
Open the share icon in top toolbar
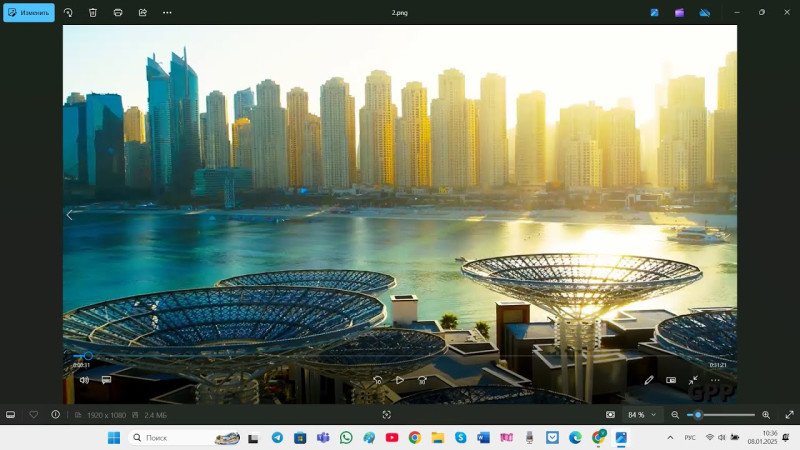click(x=142, y=13)
